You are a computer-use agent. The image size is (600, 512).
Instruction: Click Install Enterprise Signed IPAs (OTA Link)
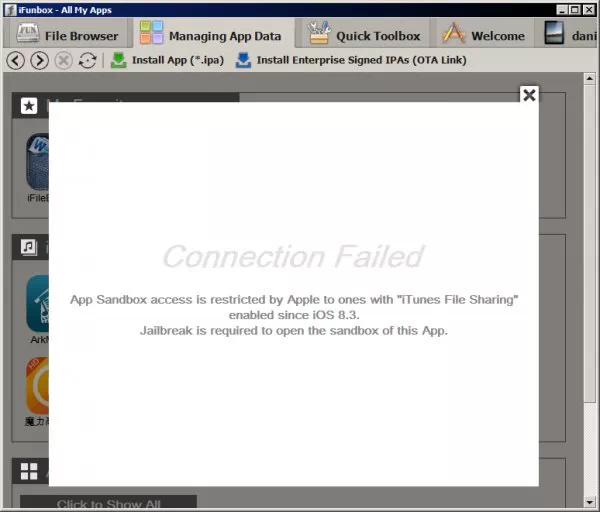pos(351,60)
